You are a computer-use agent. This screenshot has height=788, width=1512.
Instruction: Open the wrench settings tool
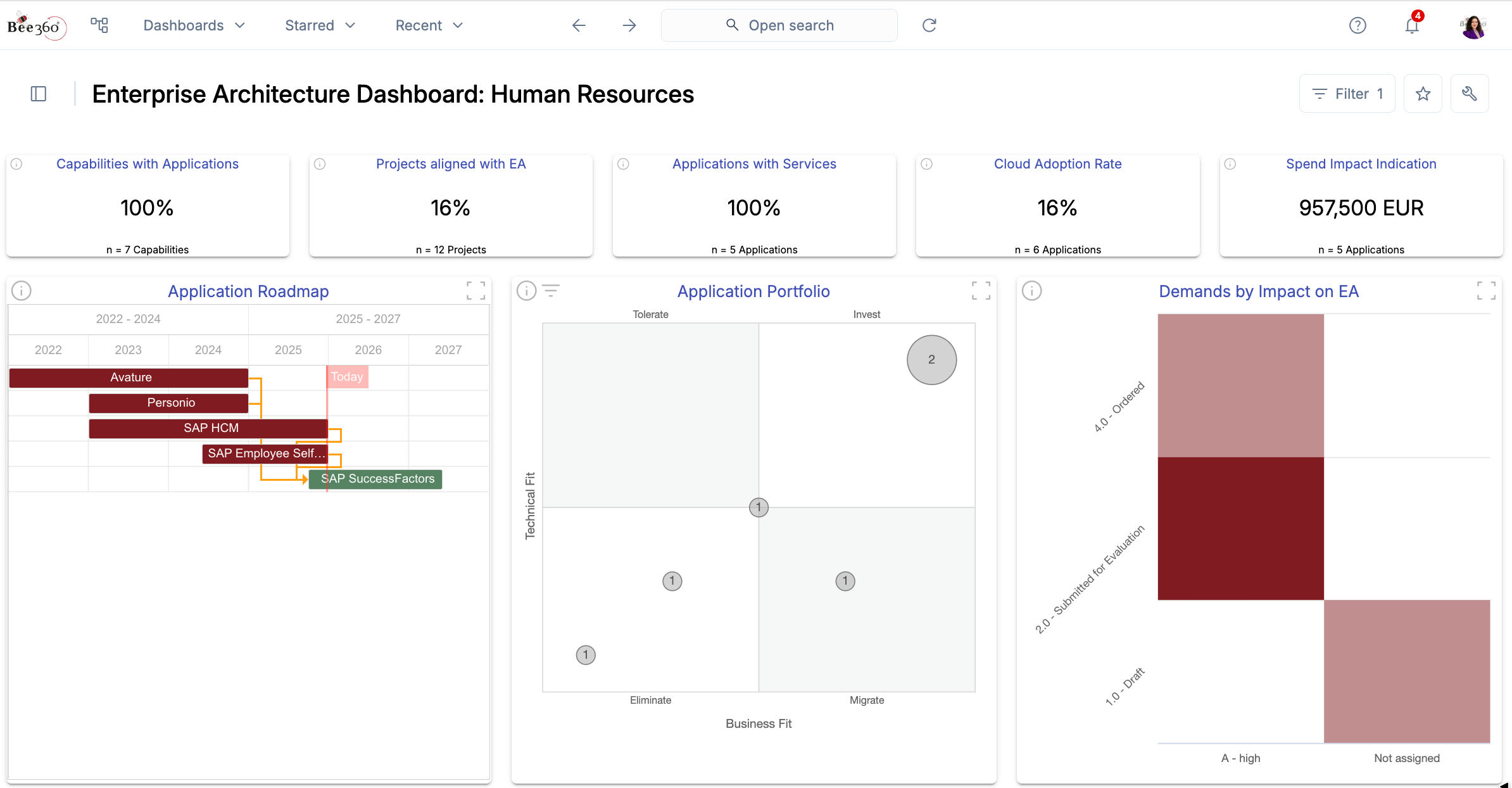1469,94
